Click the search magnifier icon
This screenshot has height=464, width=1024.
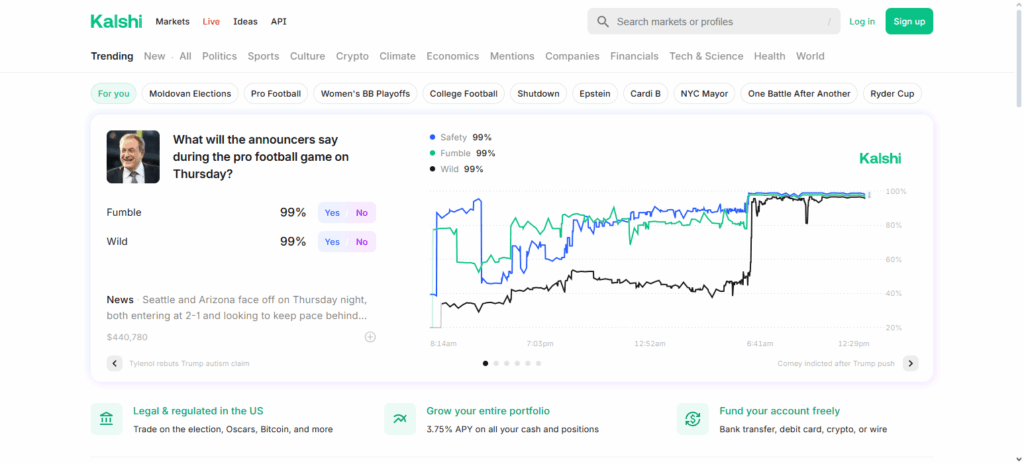pos(603,21)
